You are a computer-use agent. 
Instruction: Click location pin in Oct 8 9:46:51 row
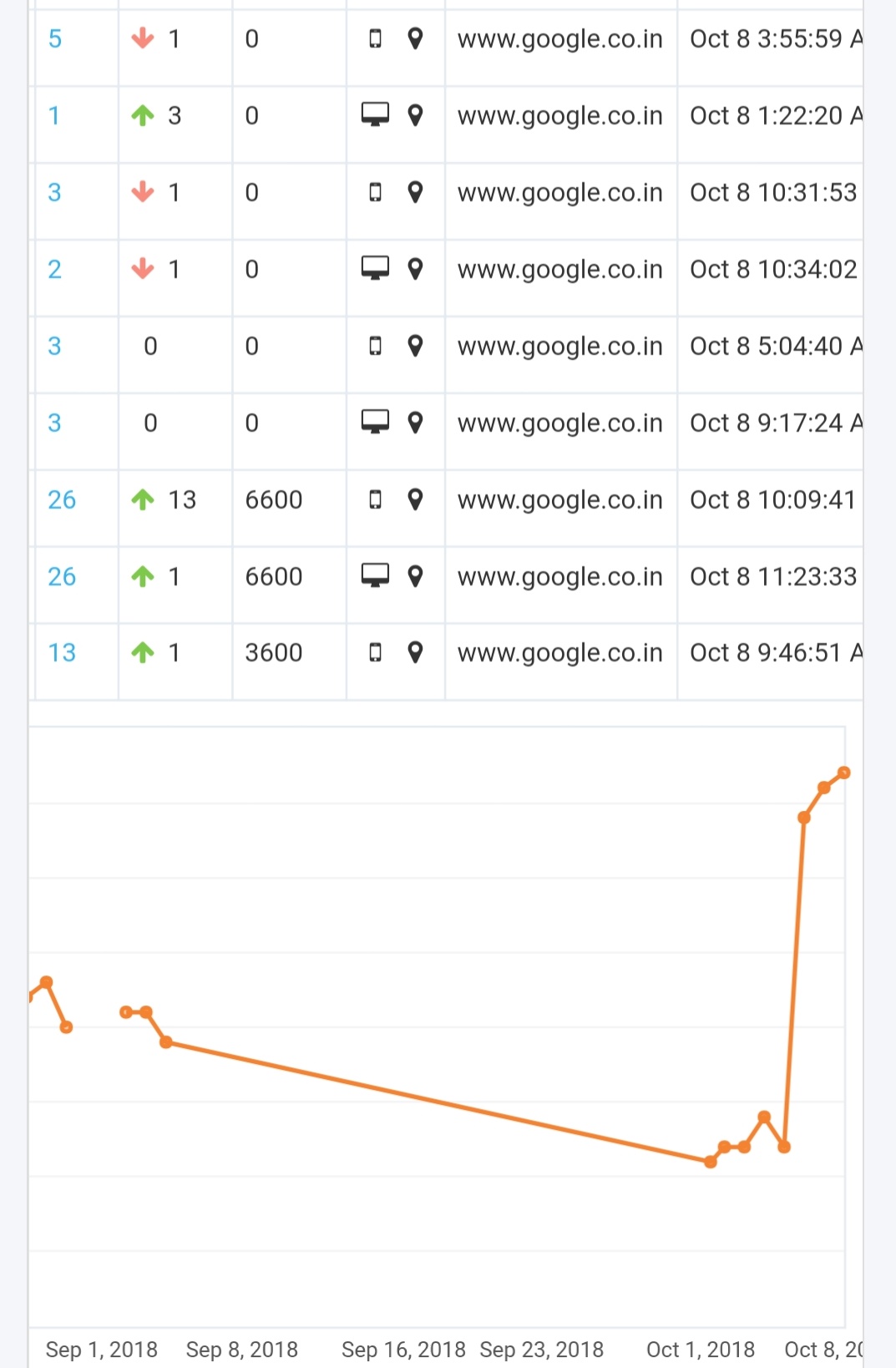pos(415,652)
